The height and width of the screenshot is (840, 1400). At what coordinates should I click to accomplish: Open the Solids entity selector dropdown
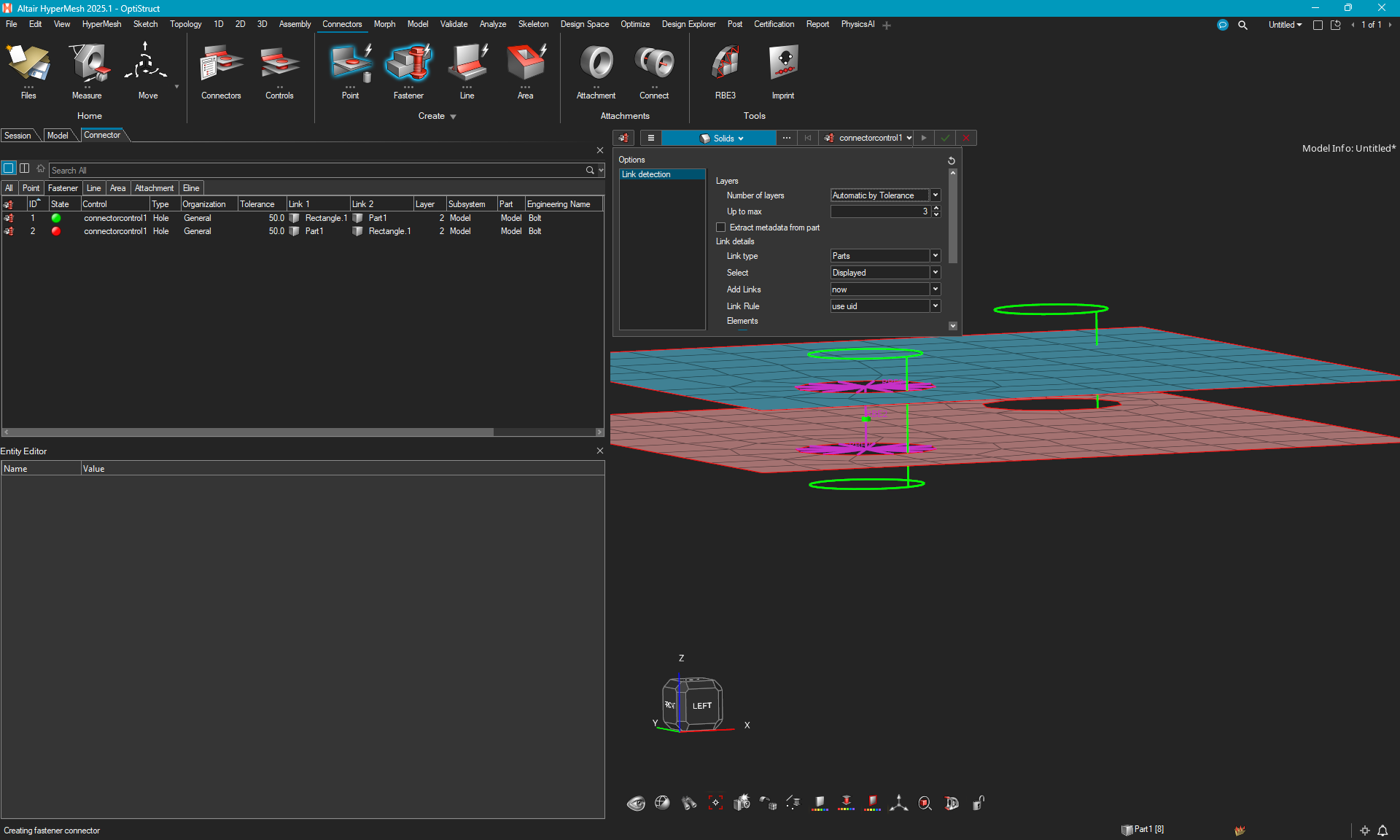click(720, 138)
